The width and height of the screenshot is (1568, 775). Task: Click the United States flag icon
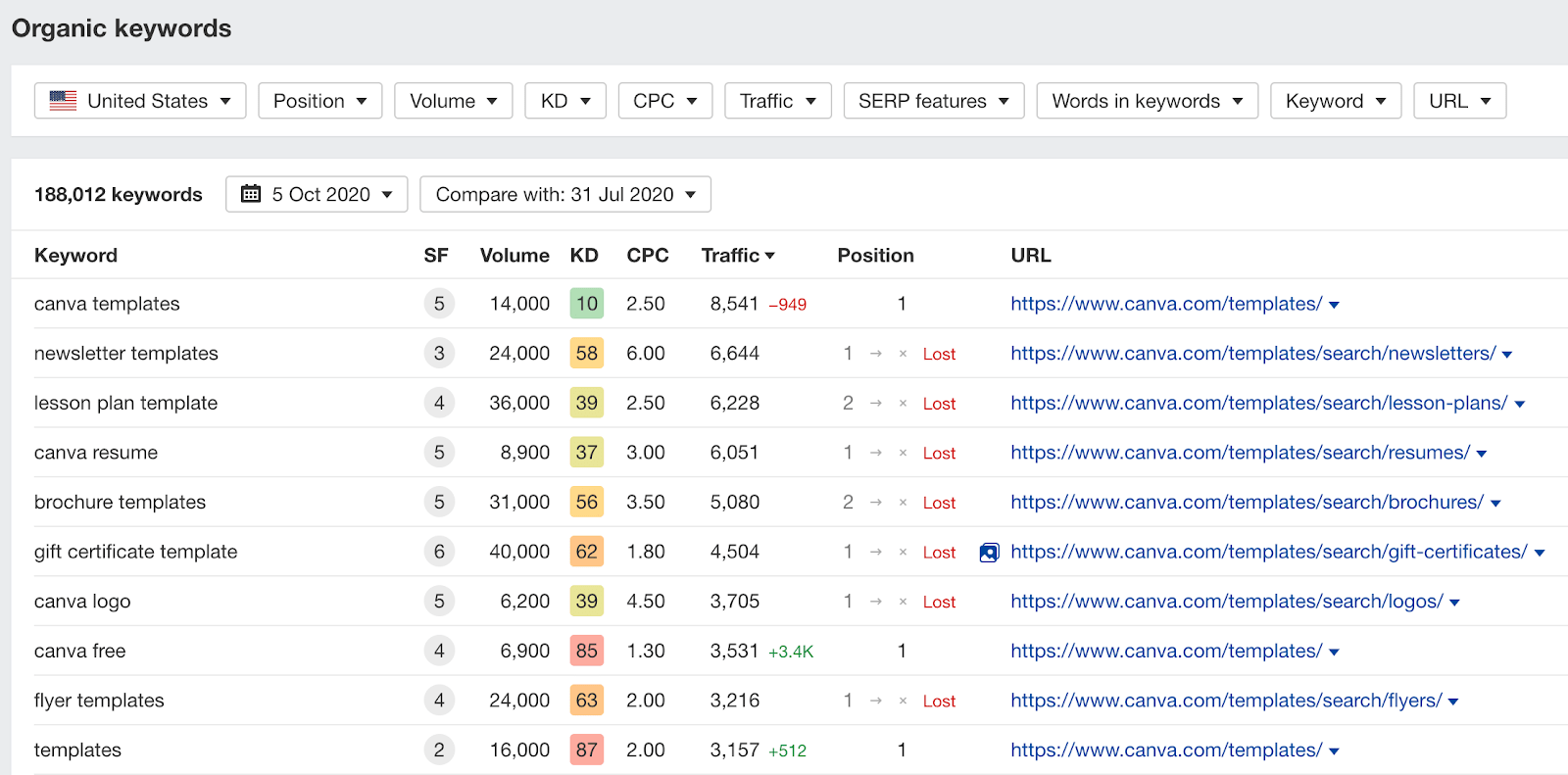pos(63,101)
